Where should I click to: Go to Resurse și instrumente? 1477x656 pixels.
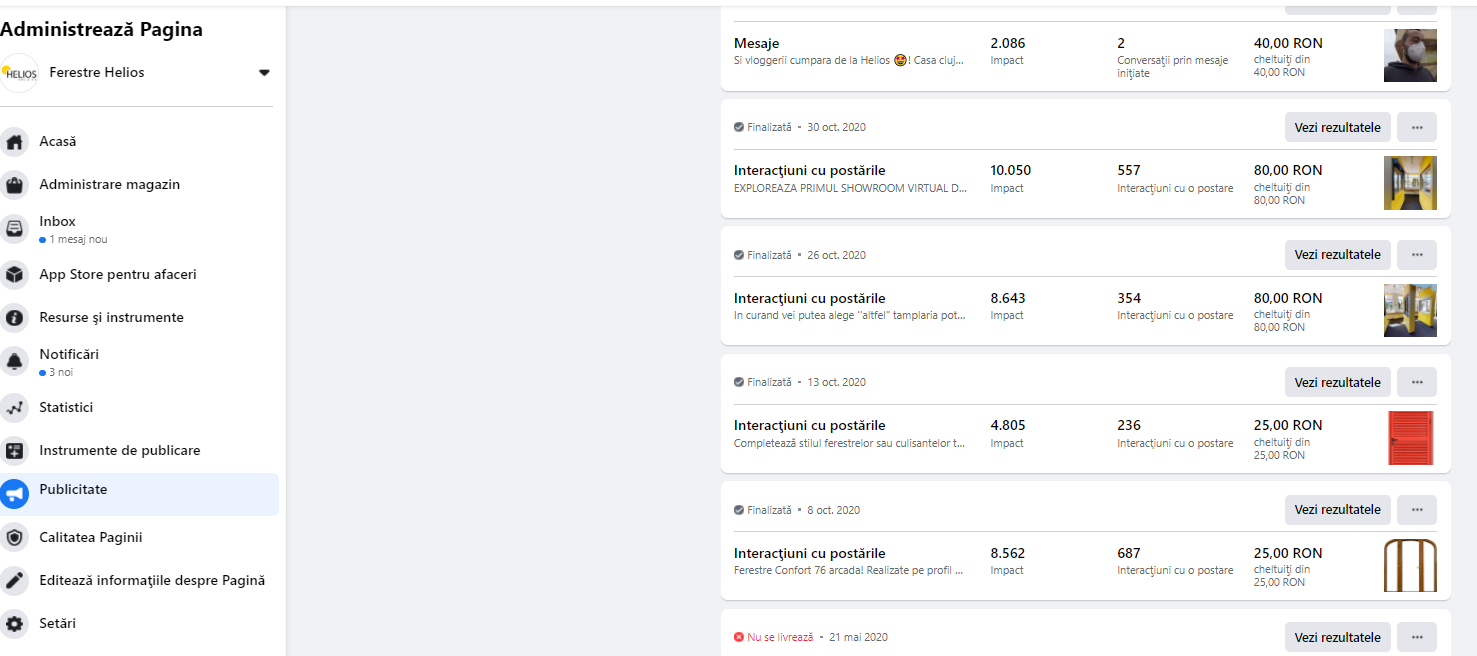[x=111, y=318]
